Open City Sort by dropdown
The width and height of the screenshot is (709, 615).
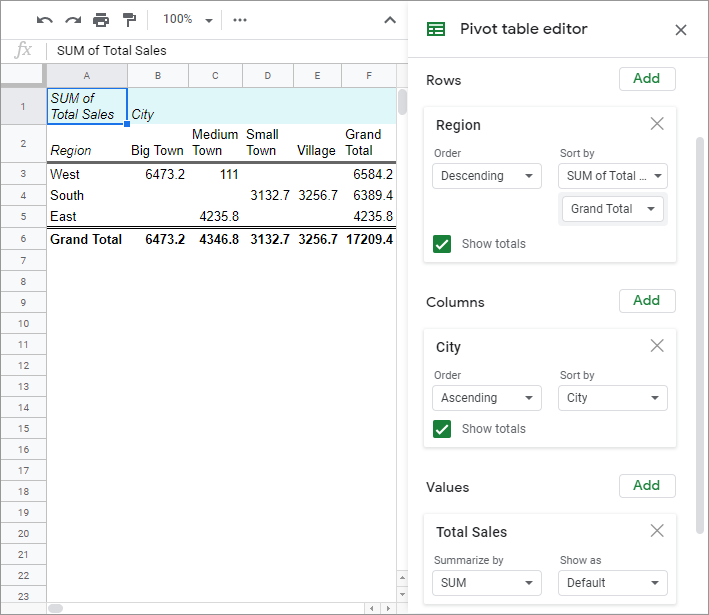click(x=613, y=398)
